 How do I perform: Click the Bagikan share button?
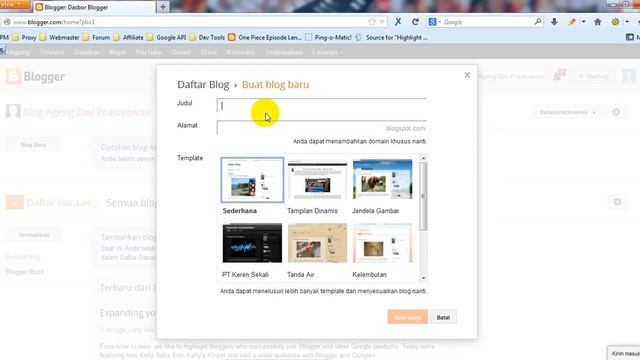[x=594, y=76]
